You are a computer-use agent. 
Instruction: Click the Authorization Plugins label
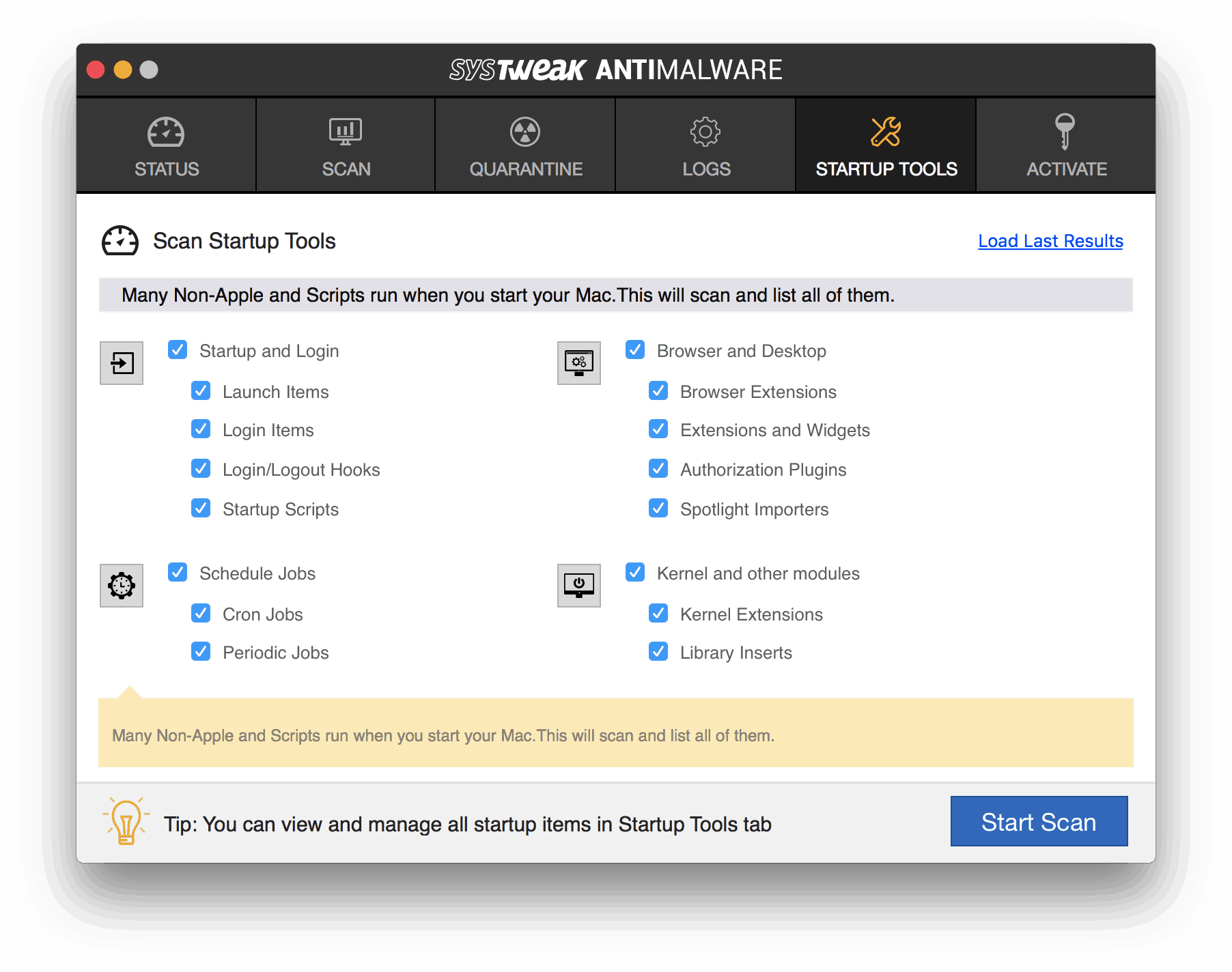(x=763, y=470)
